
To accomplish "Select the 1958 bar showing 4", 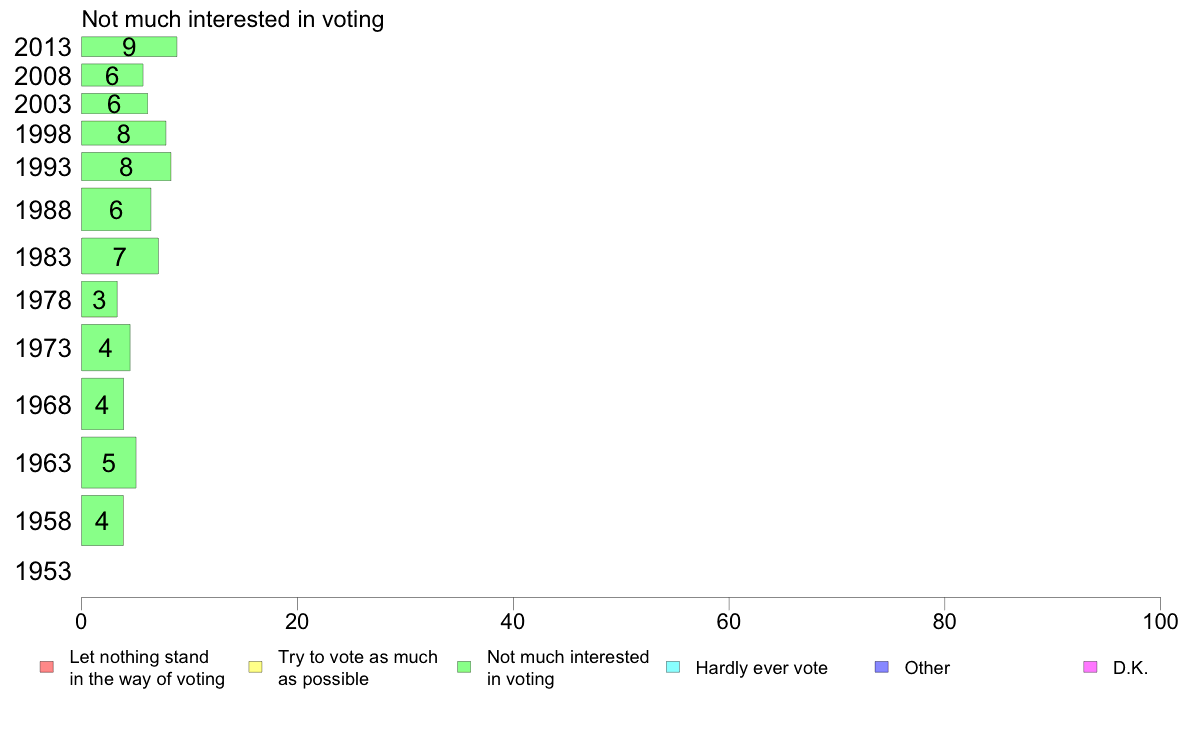I will [102, 521].
